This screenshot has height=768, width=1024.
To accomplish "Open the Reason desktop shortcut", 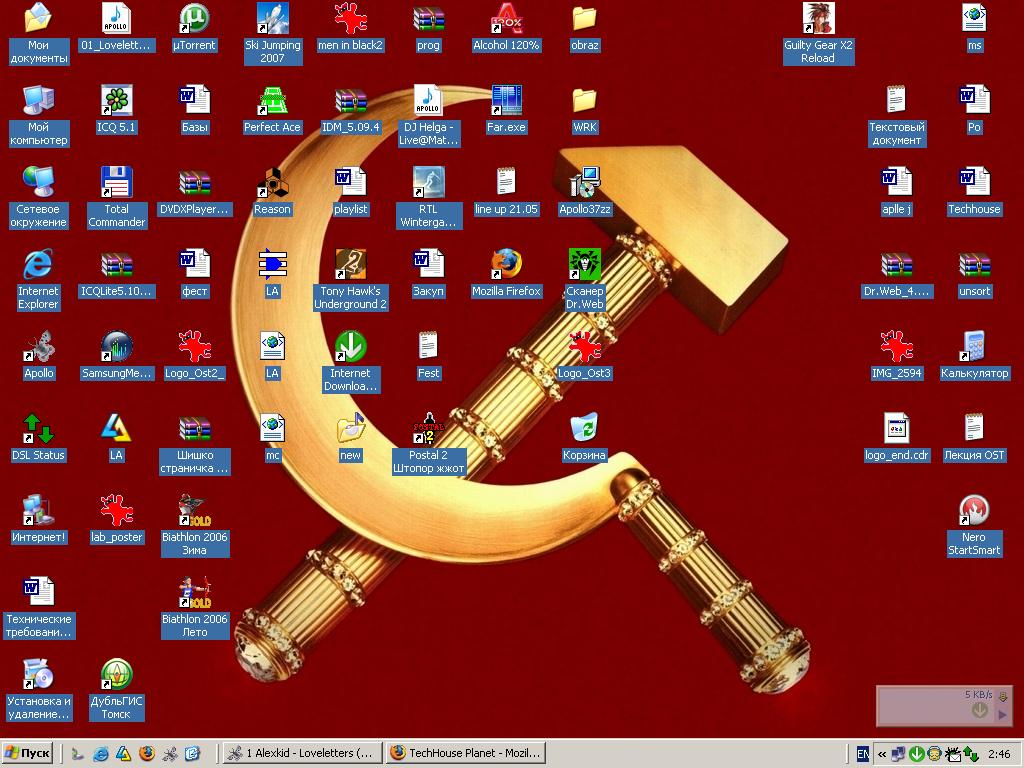I will tap(272, 182).
